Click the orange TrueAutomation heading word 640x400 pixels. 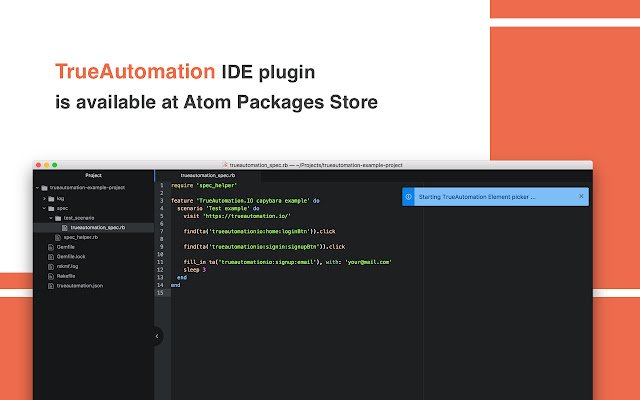point(135,71)
